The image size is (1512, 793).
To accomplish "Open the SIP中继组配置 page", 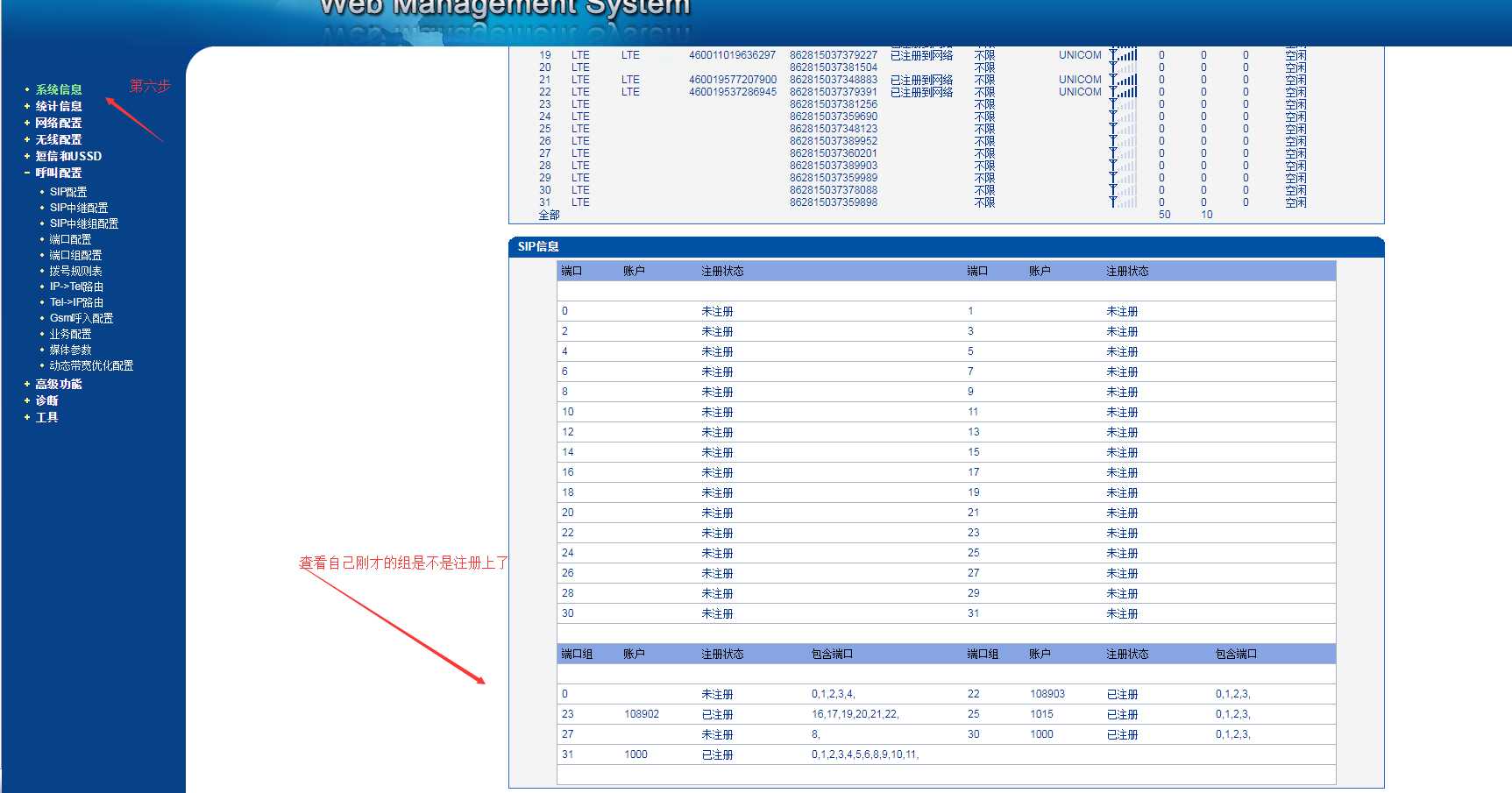I will [x=84, y=223].
